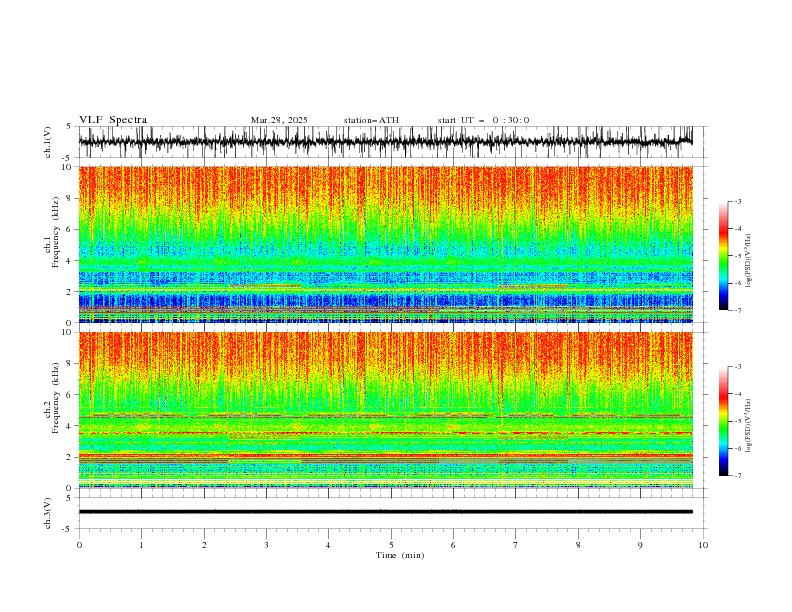Click the ch.1 spectrogram plot
Image resolution: width=792 pixels, height=612 pixels.
coord(386,244)
